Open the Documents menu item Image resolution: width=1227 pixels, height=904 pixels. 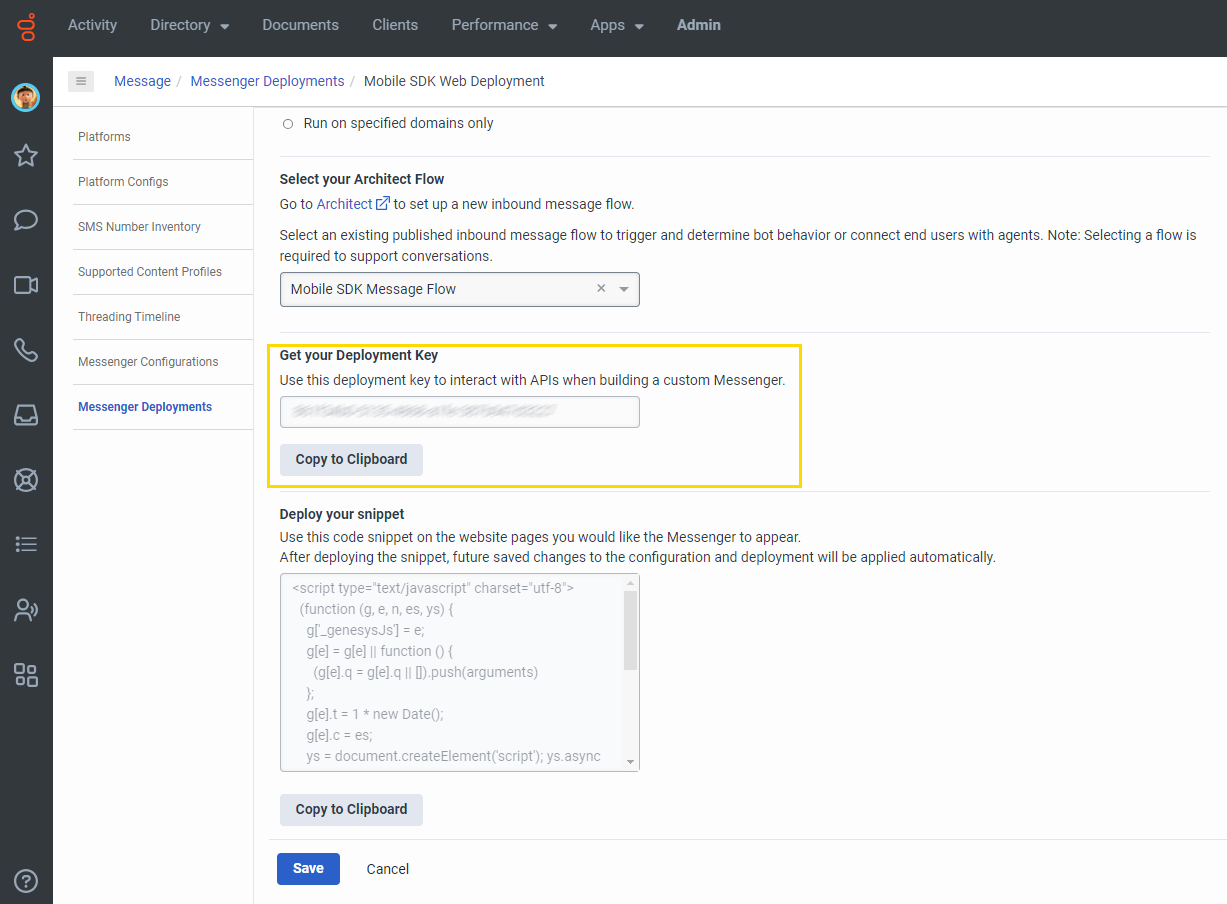coord(300,25)
